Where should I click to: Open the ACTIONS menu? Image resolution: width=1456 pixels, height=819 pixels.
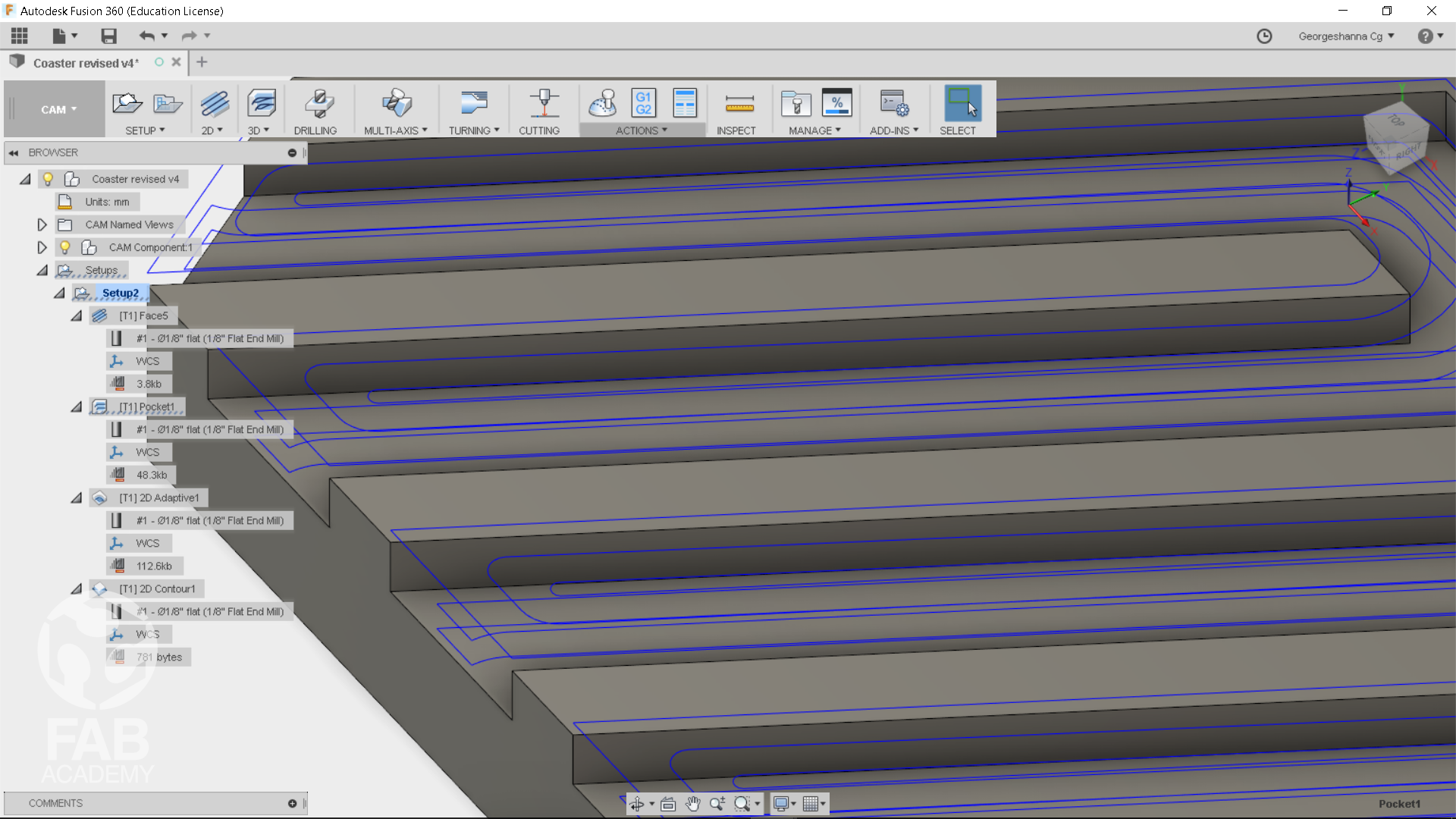(642, 130)
